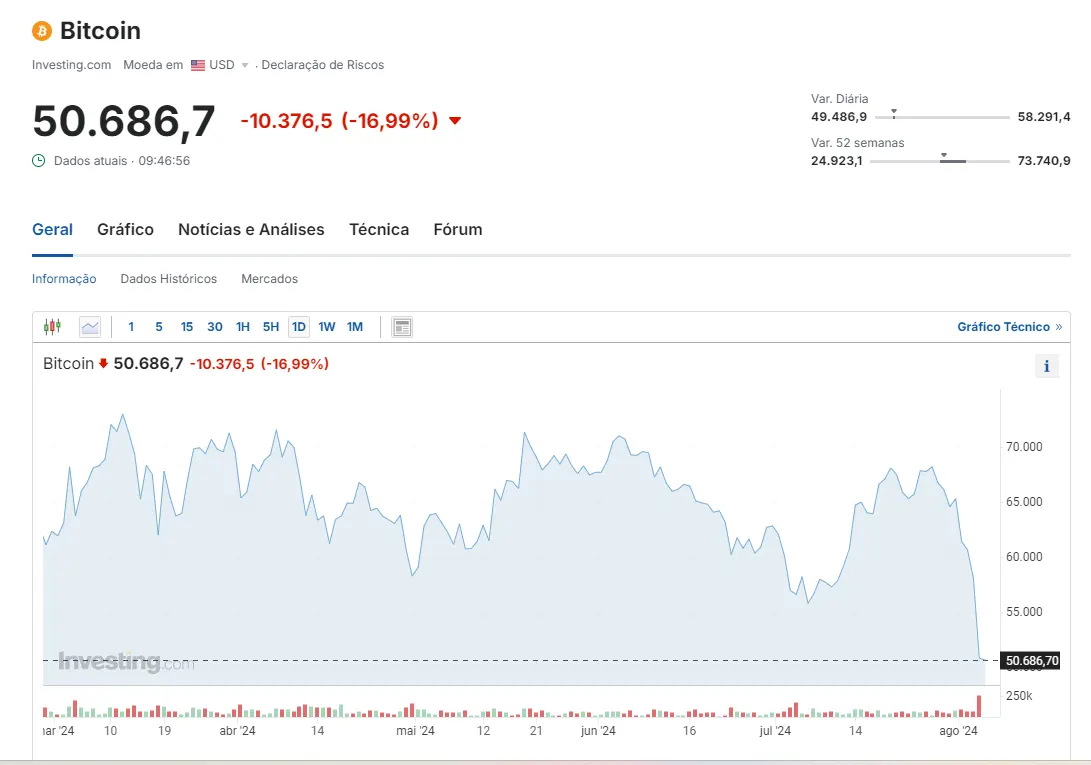
Task: Go to the Técnica tab
Action: pyautogui.click(x=379, y=230)
